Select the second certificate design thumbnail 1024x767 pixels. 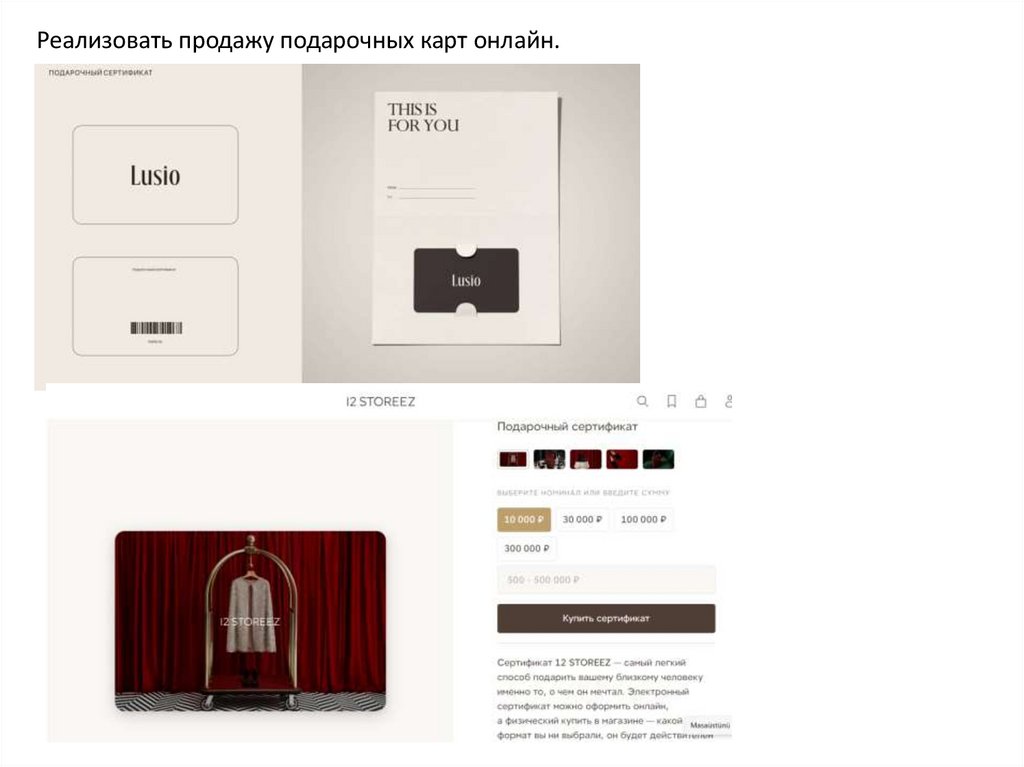(549, 459)
